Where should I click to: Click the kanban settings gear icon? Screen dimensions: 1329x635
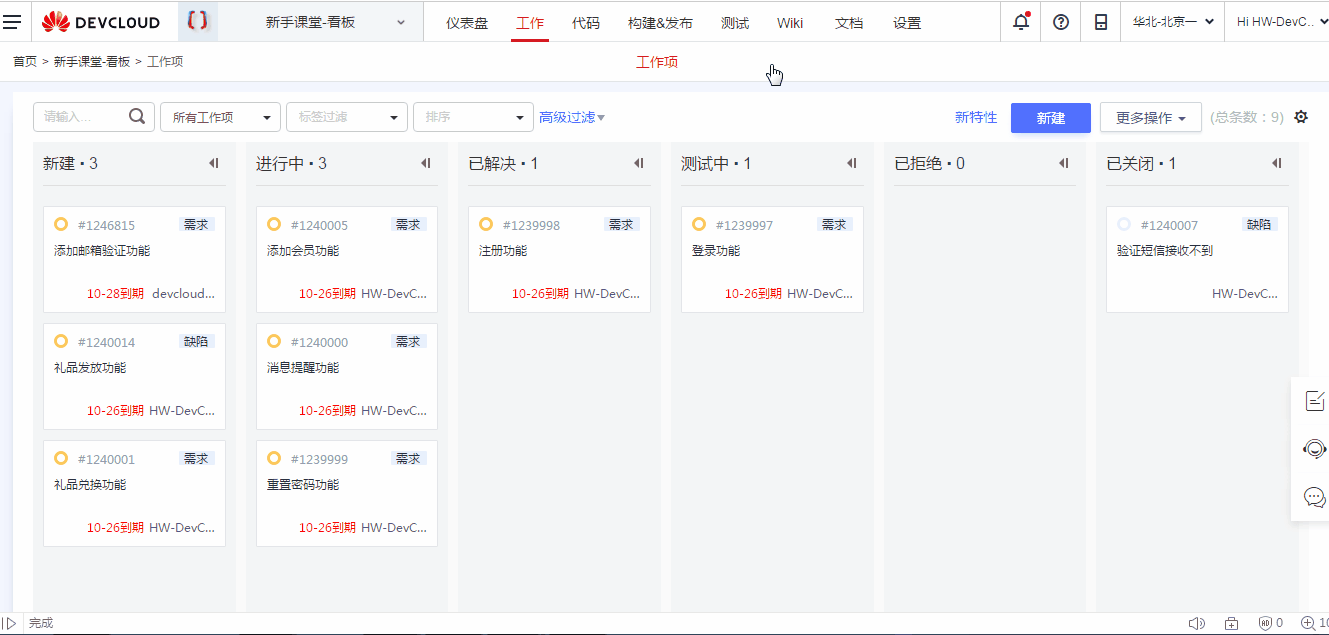1300,117
